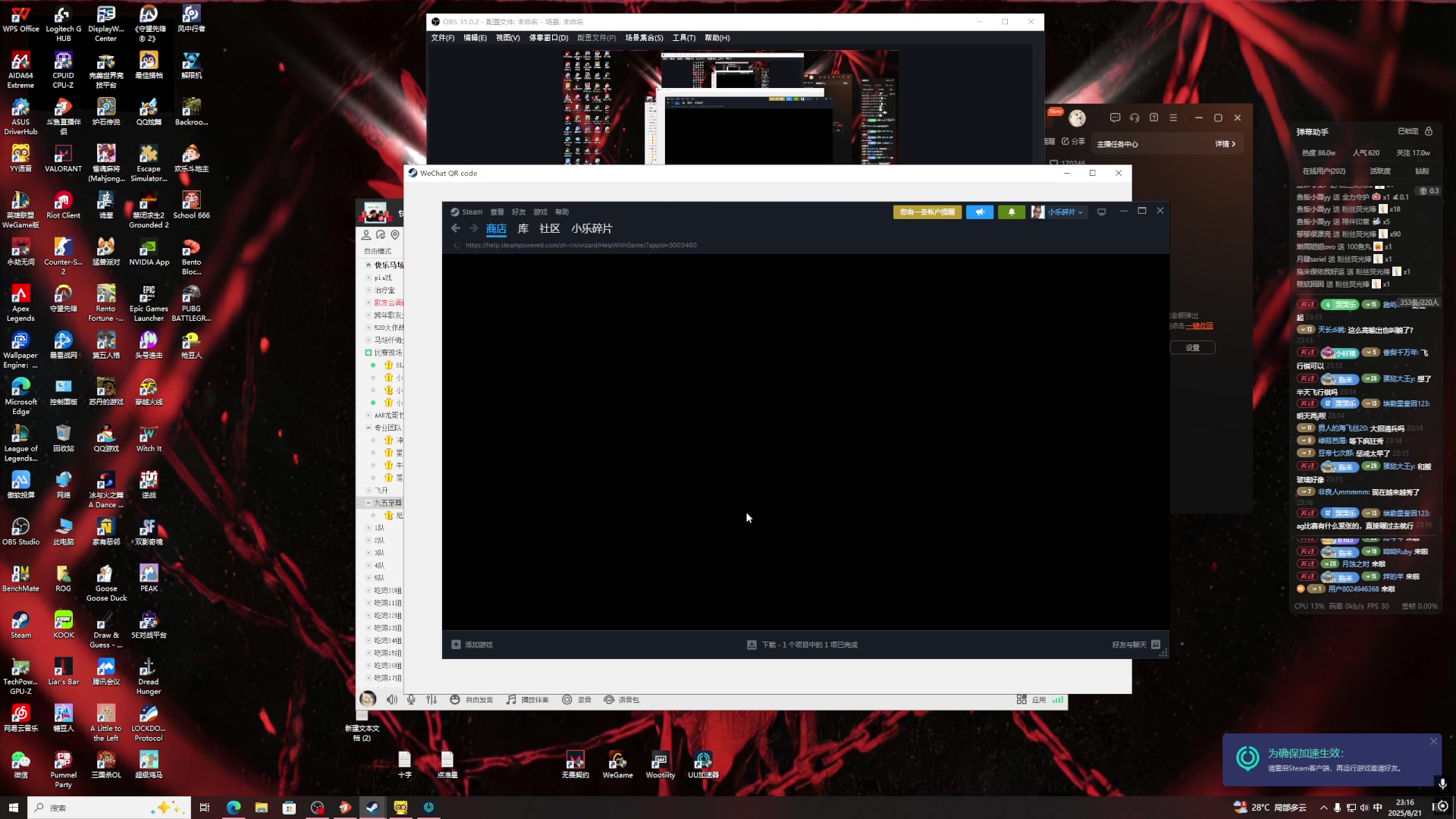Open 语音包 voice pack in YY
Viewport: 1456px width, 819px height.
point(622,700)
